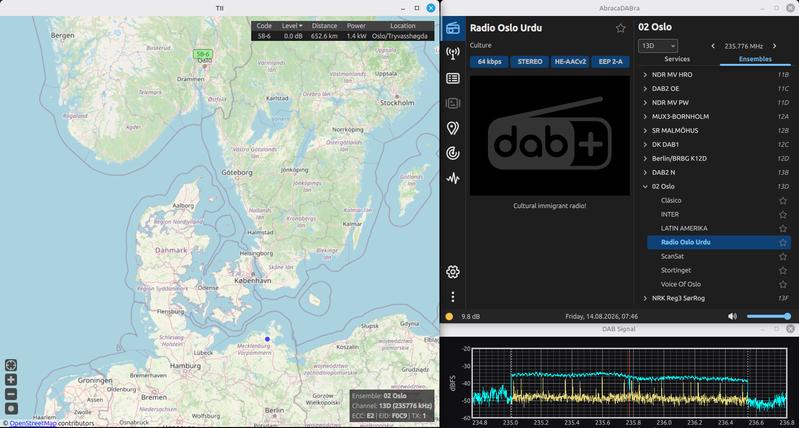Open the service list icon in sidebar
Image resolution: width=799 pixels, height=428 pixels.
tap(452, 78)
